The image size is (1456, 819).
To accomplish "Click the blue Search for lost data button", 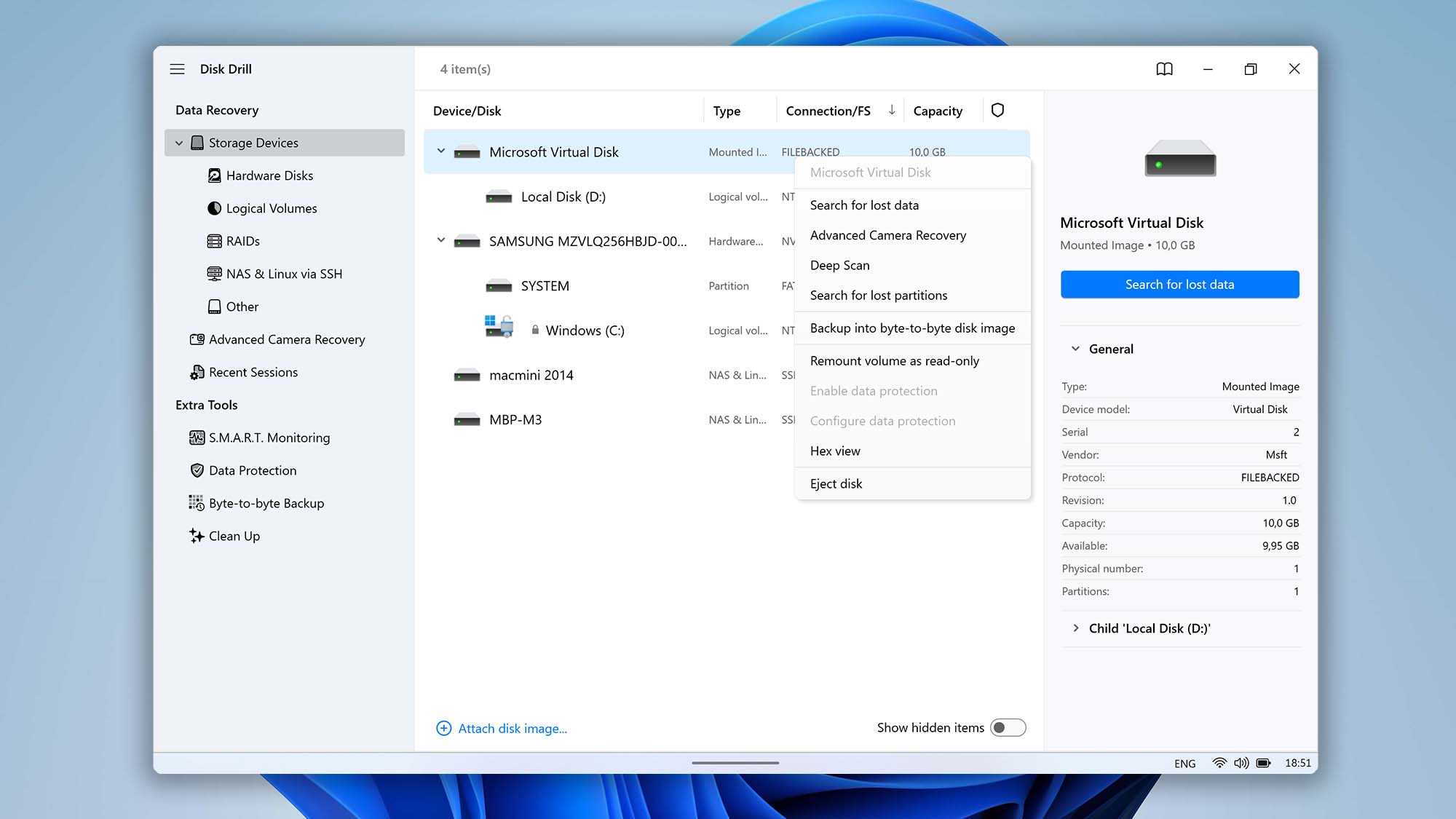I will 1179,284.
